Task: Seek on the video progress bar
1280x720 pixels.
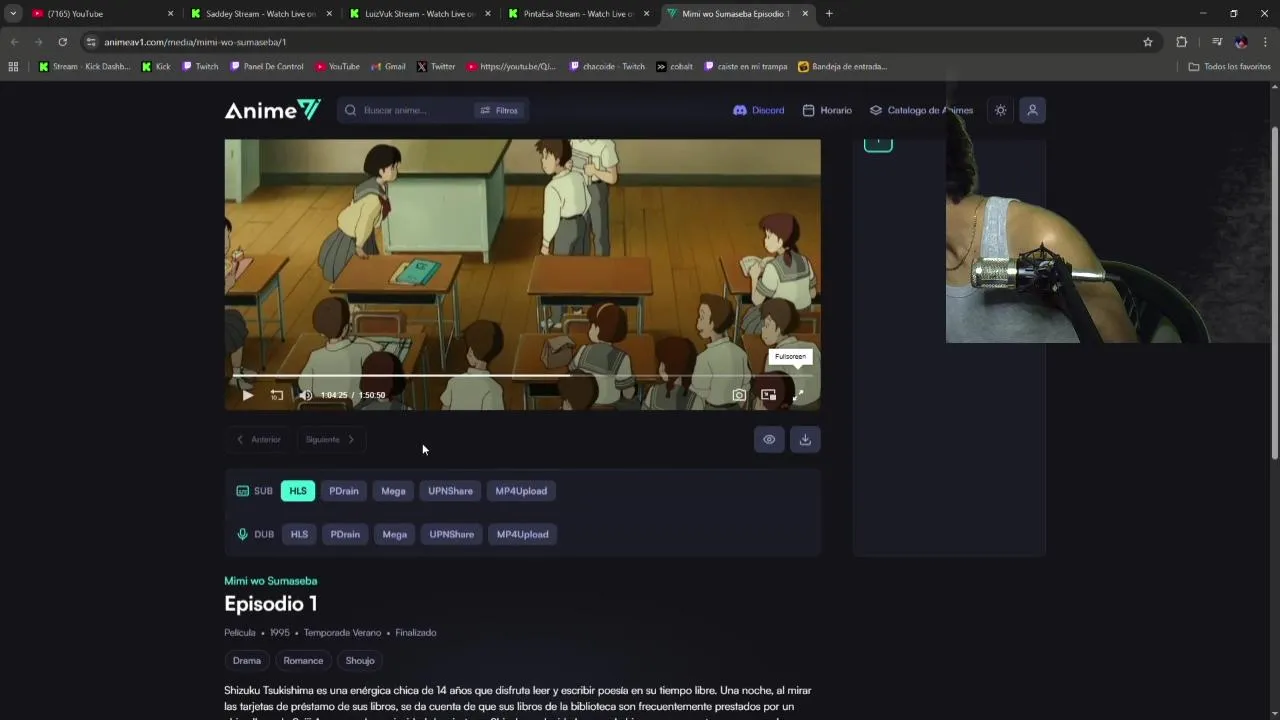Action: (x=521, y=376)
